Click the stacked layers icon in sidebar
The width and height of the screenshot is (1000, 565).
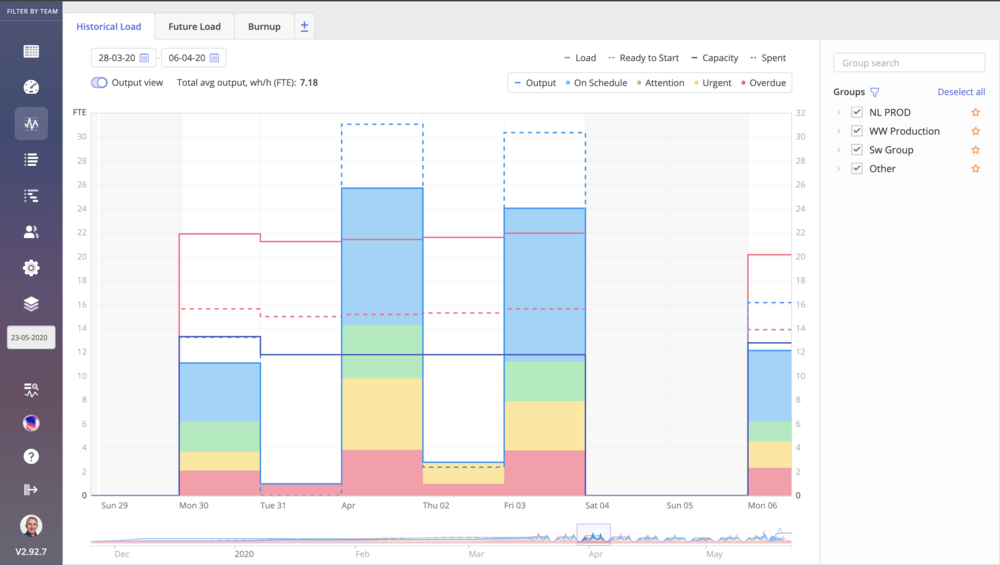(31, 304)
